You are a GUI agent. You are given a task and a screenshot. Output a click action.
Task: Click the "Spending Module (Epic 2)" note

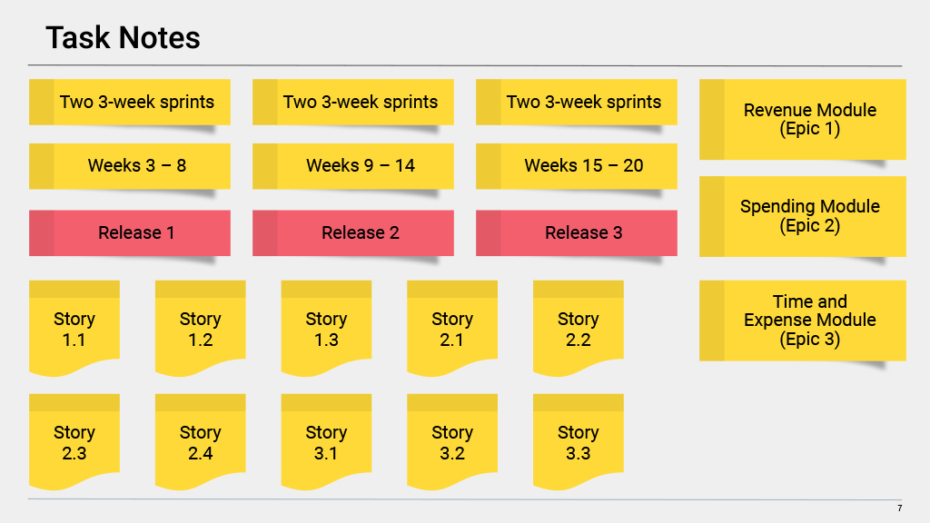tap(810, 216)
